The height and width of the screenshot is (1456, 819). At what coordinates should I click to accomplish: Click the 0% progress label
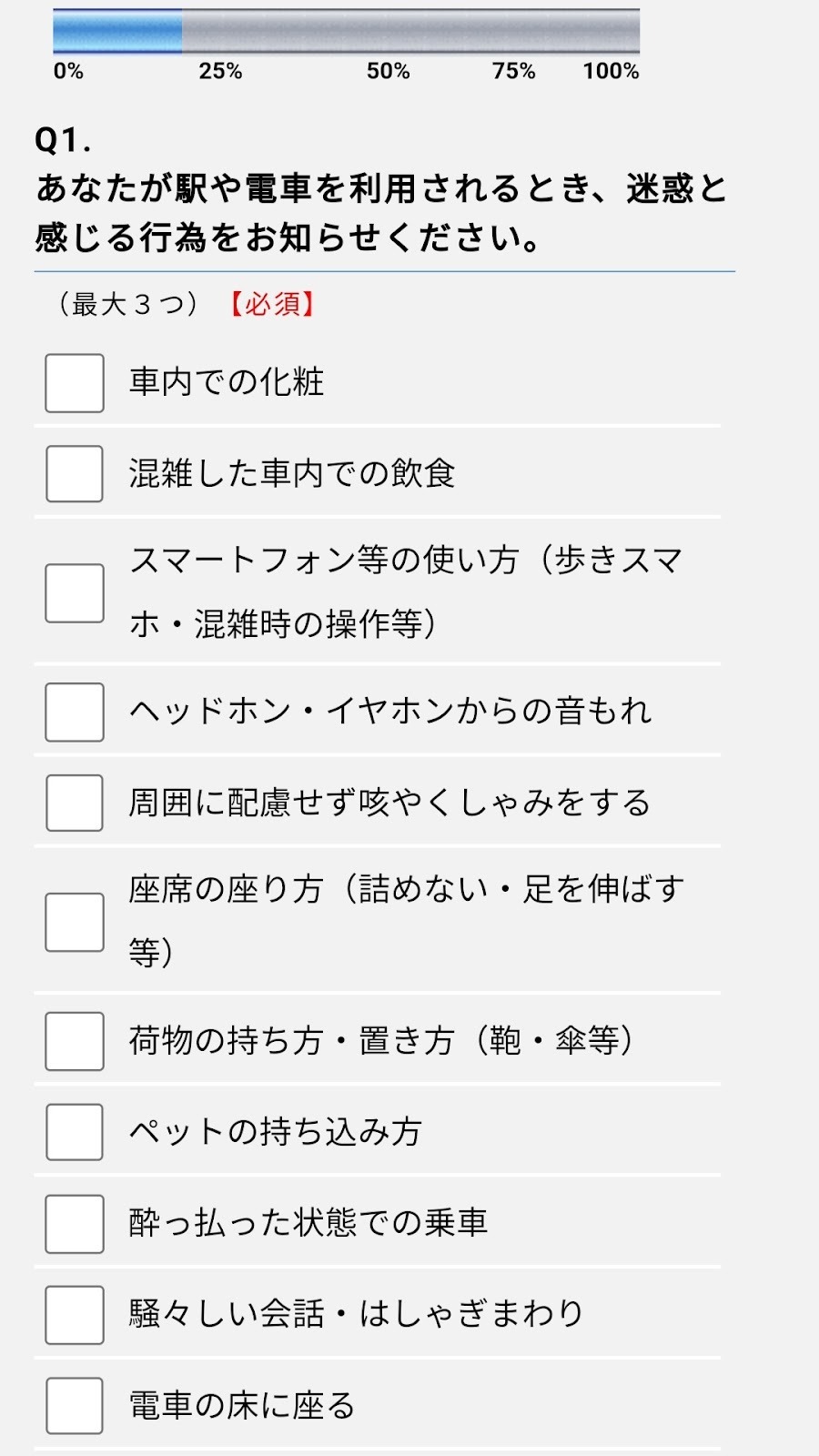68,72
